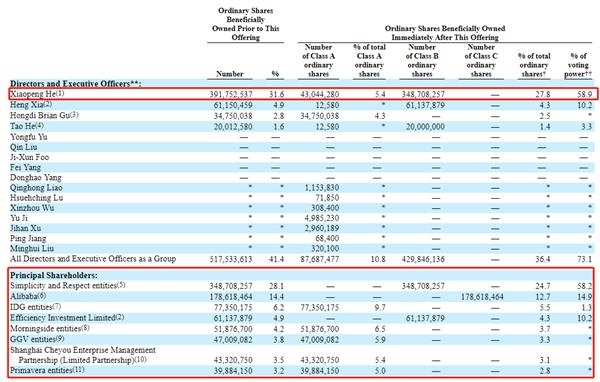Select the Primavera entities row label
This screenshot has height=382, width=600.
click(x=47, y=370)
